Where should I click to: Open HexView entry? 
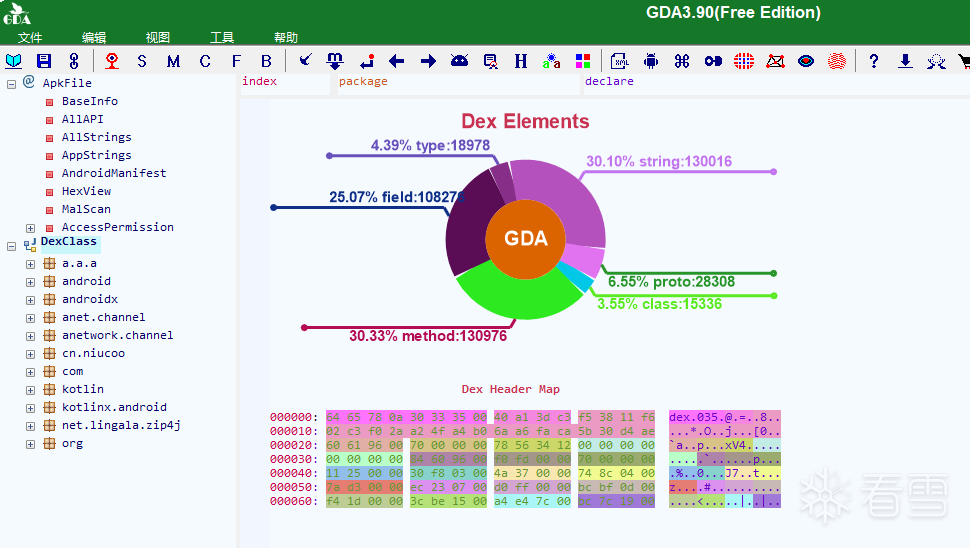[x=86, y=191]
